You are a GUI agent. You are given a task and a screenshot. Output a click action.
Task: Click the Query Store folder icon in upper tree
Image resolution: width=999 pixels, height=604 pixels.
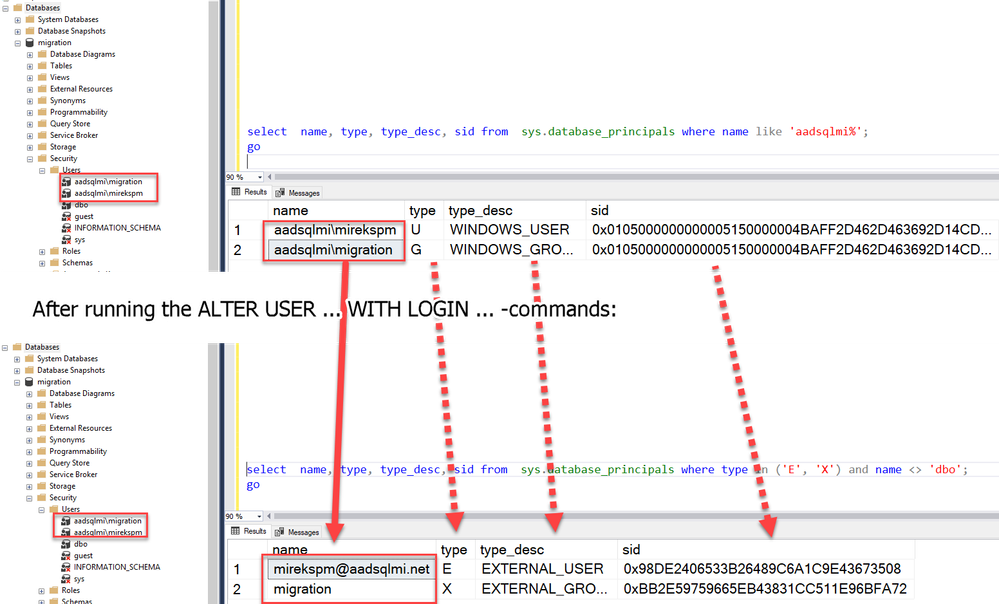tap(42, 124)
